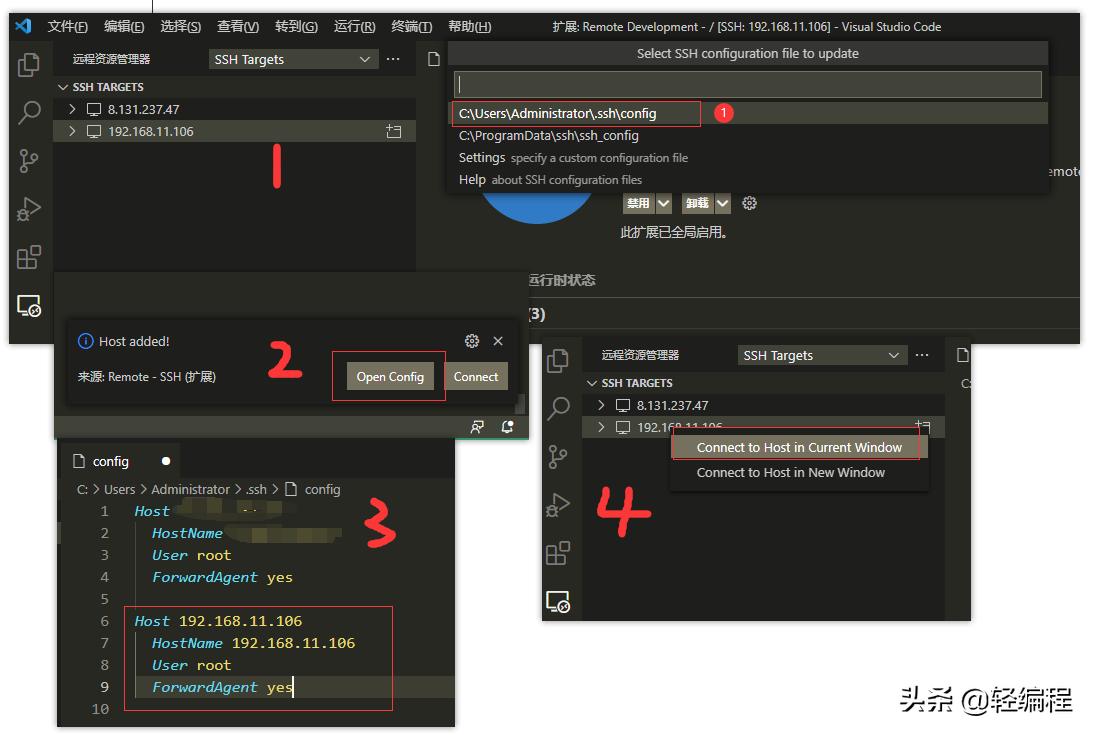This screenshot has height=735, width=1094.
Task: Close the Host added notification
Action: coord(497,341)
